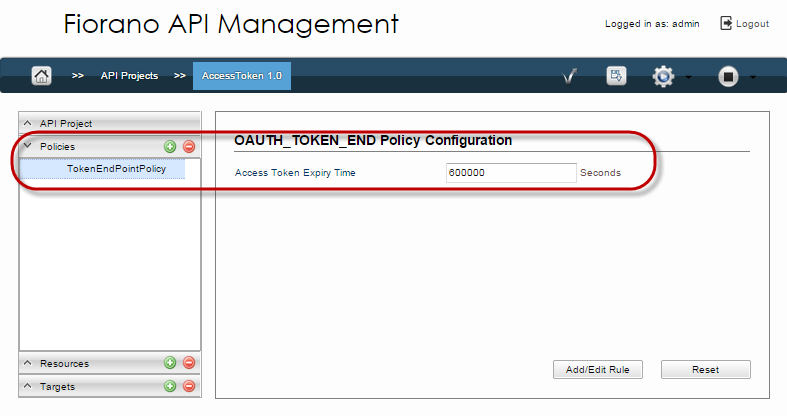Collapse the Policies section
Image resolution: width=787 pixels, height=417 pixels.
coord(28,146)
